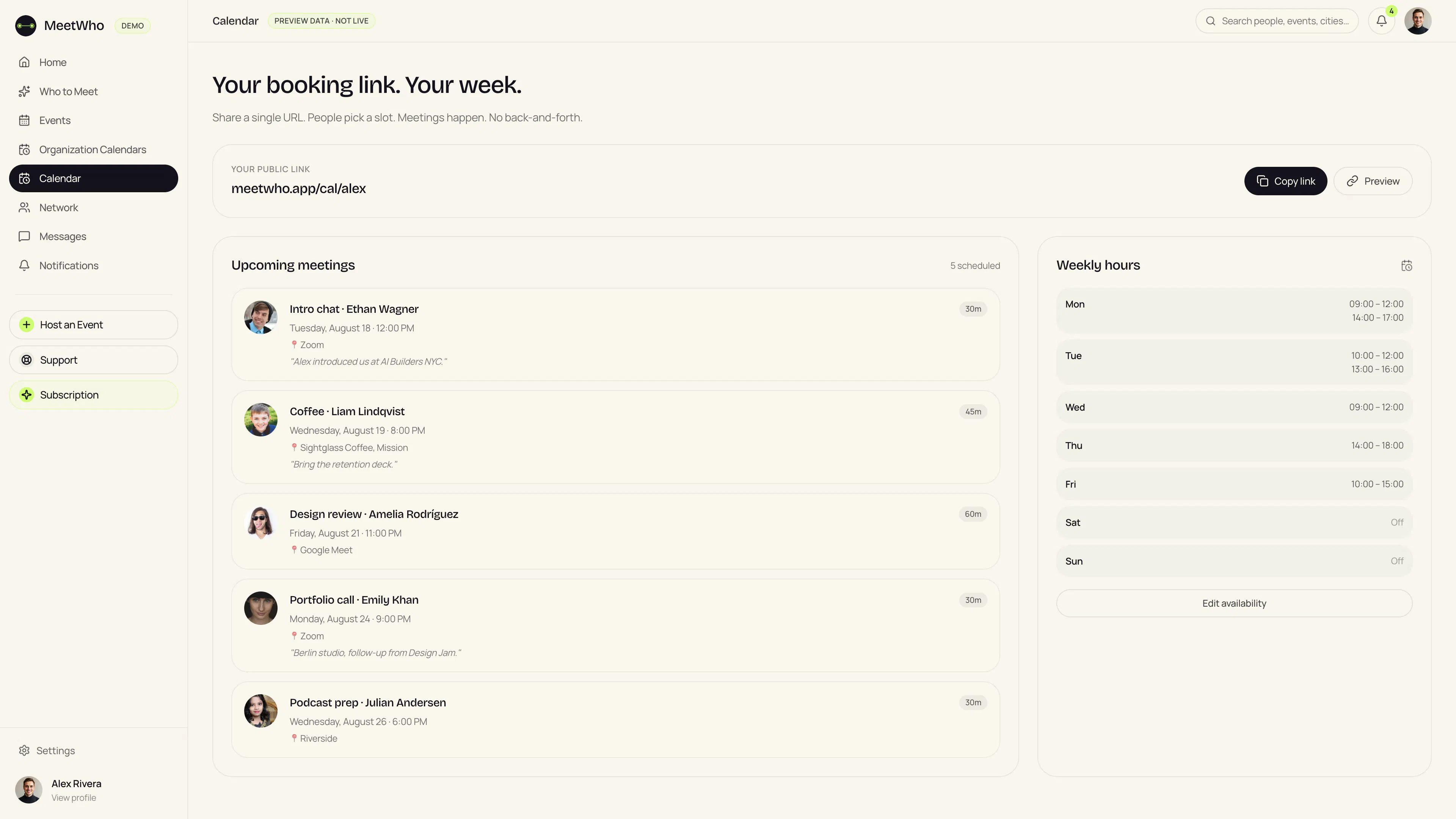Click Amelia Rodríguez's avatar photo
The height and width of the screenshot is (819, 1456).
click(260, 522)
